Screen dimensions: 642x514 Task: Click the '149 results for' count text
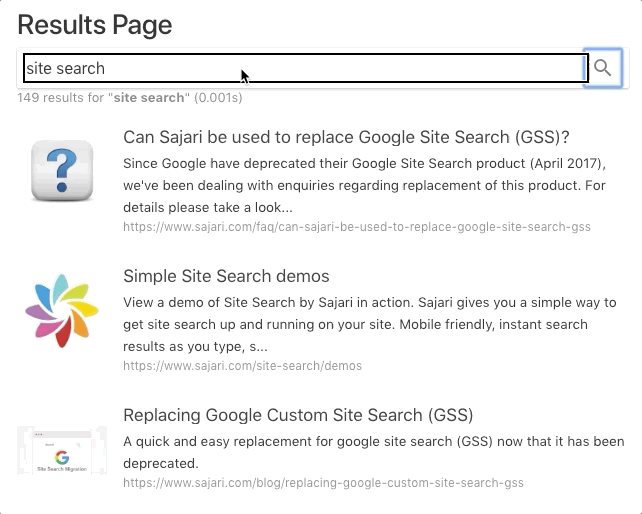click(63, 98)
